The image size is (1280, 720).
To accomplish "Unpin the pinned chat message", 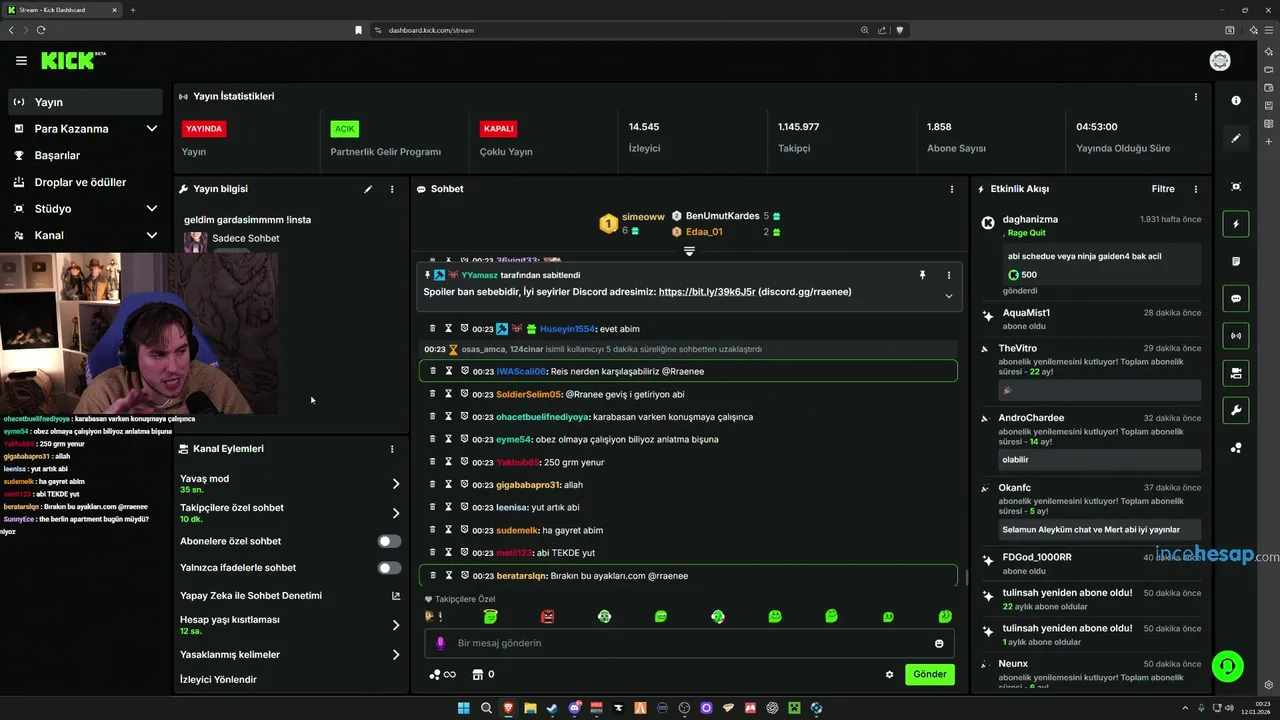I will click(x=922, y=275).
